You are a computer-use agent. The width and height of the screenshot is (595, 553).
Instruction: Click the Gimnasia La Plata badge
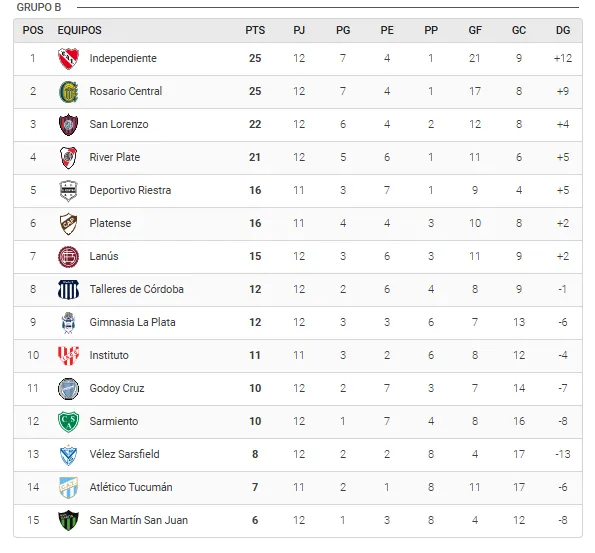point(68,323)
